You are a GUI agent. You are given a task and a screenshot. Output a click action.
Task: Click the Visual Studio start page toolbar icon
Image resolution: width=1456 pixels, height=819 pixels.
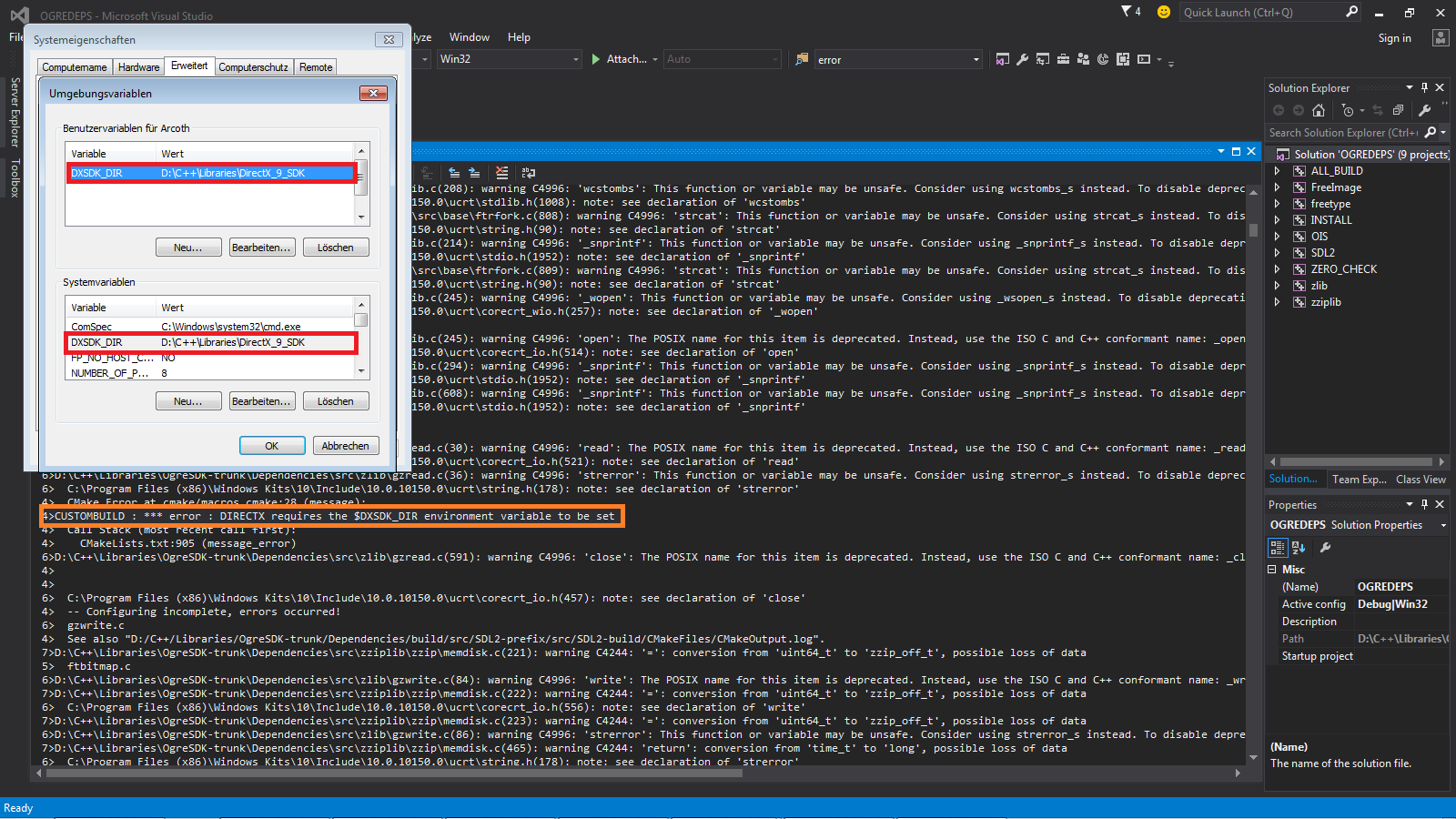(x=1003, y=59)
